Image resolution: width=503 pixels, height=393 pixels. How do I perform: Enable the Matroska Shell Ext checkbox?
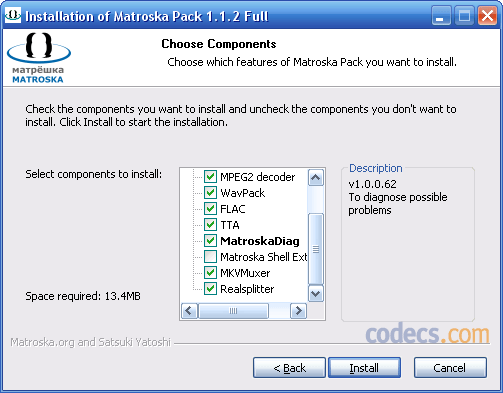pos(210,256)
